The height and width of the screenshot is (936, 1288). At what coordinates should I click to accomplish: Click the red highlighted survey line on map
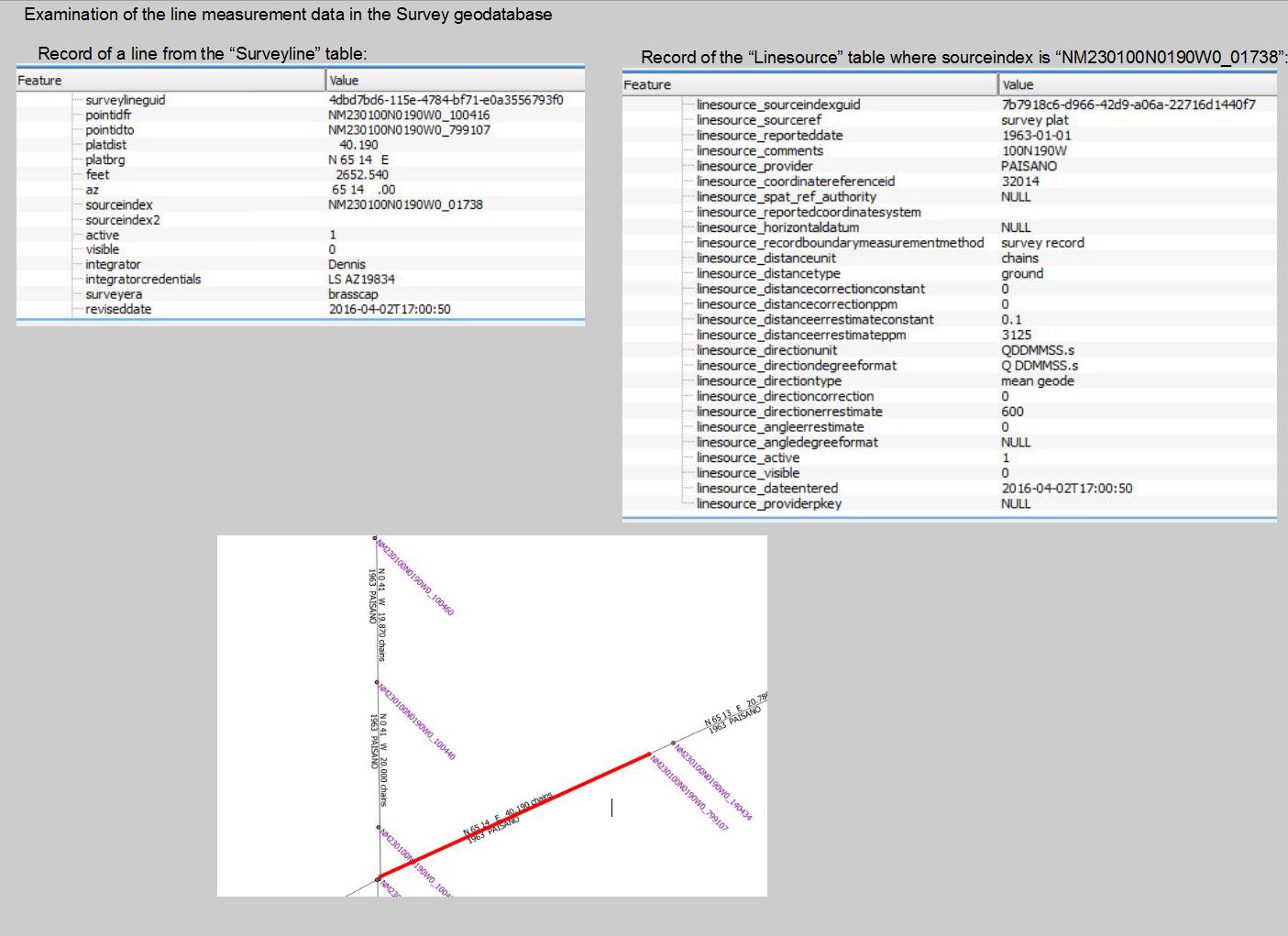click(514, 816)
